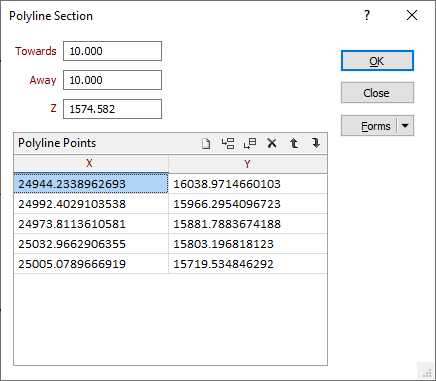
Task: Expand the Forms dropdown arrow
Action: [x=405, y=126]
